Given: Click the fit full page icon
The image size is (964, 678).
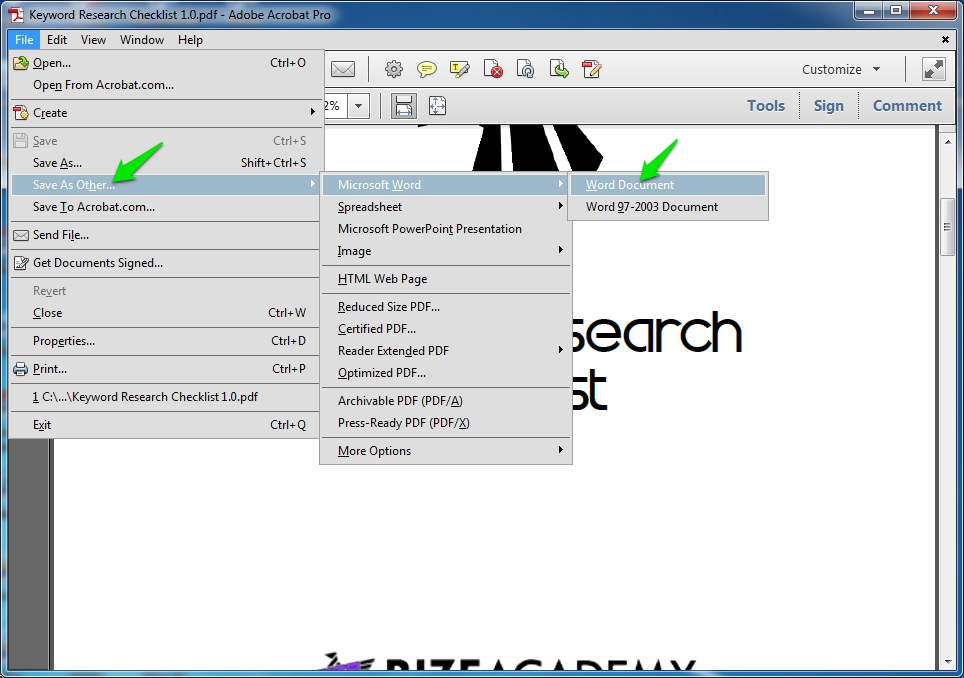Looking at the screenshot, I should (x=437, y=105).
